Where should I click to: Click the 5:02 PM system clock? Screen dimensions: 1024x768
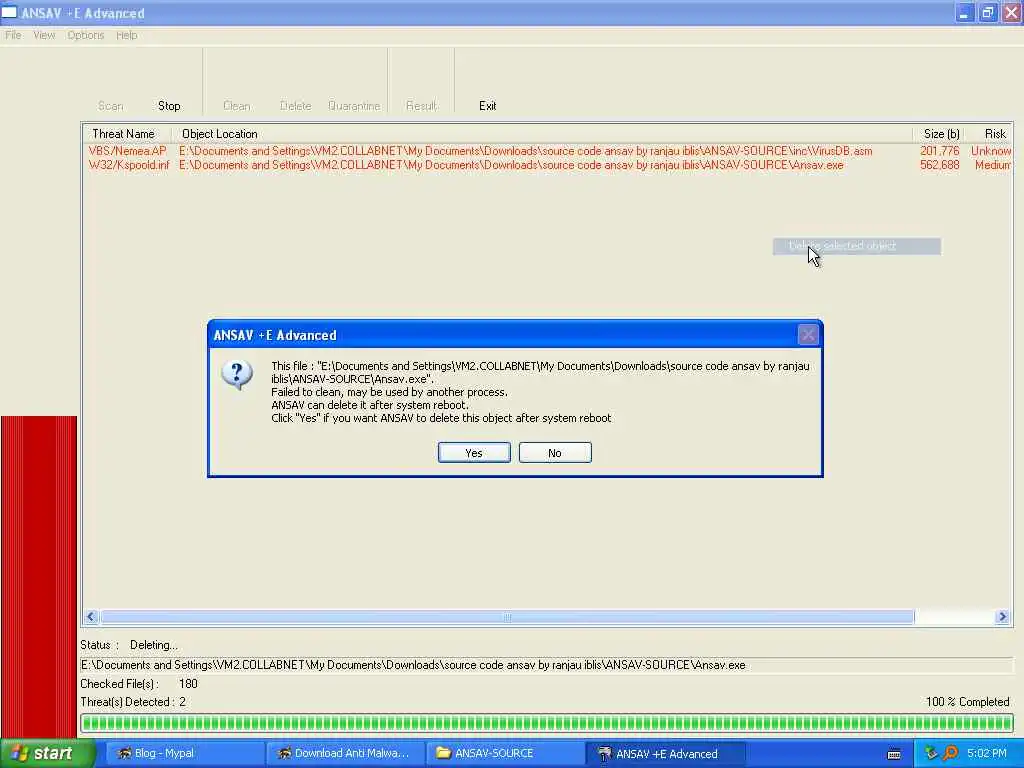pos(987,754)
